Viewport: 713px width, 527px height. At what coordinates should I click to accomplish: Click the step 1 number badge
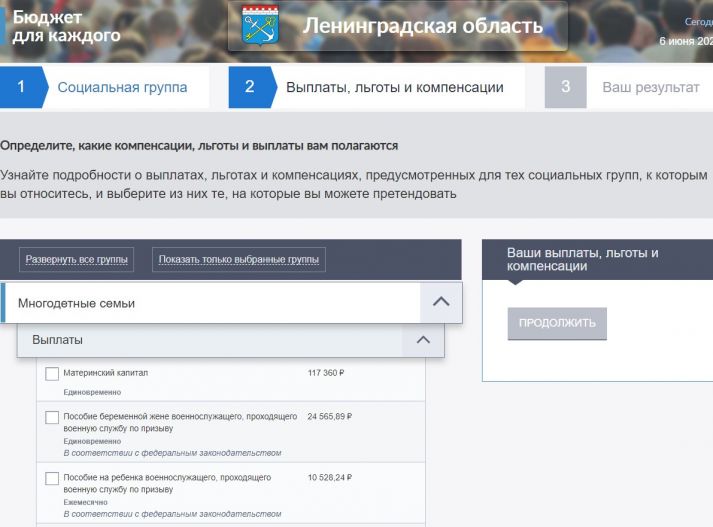20,88
